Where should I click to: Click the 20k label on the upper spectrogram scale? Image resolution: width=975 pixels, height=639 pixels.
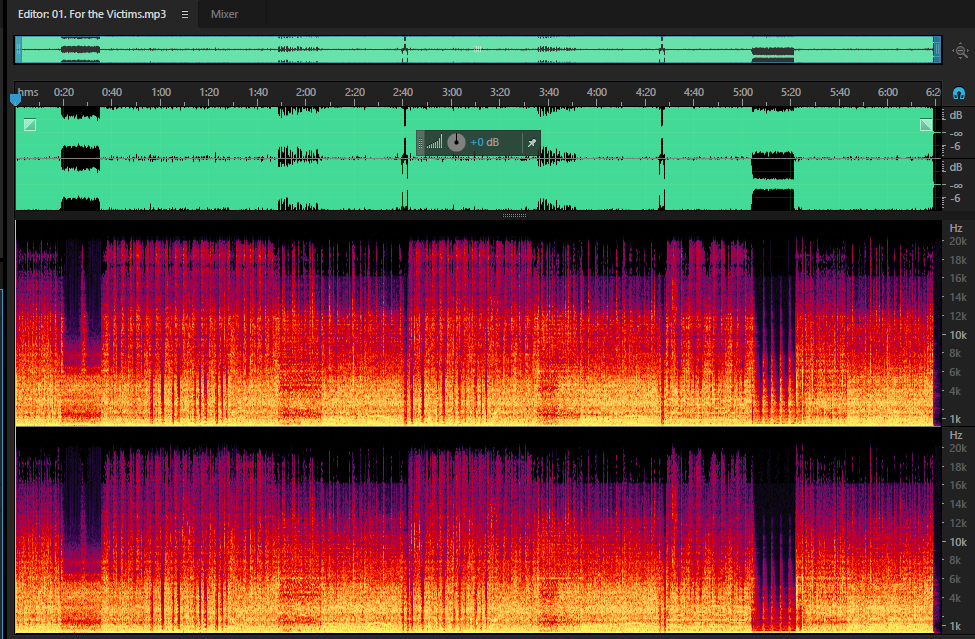(x=958, y=241)
